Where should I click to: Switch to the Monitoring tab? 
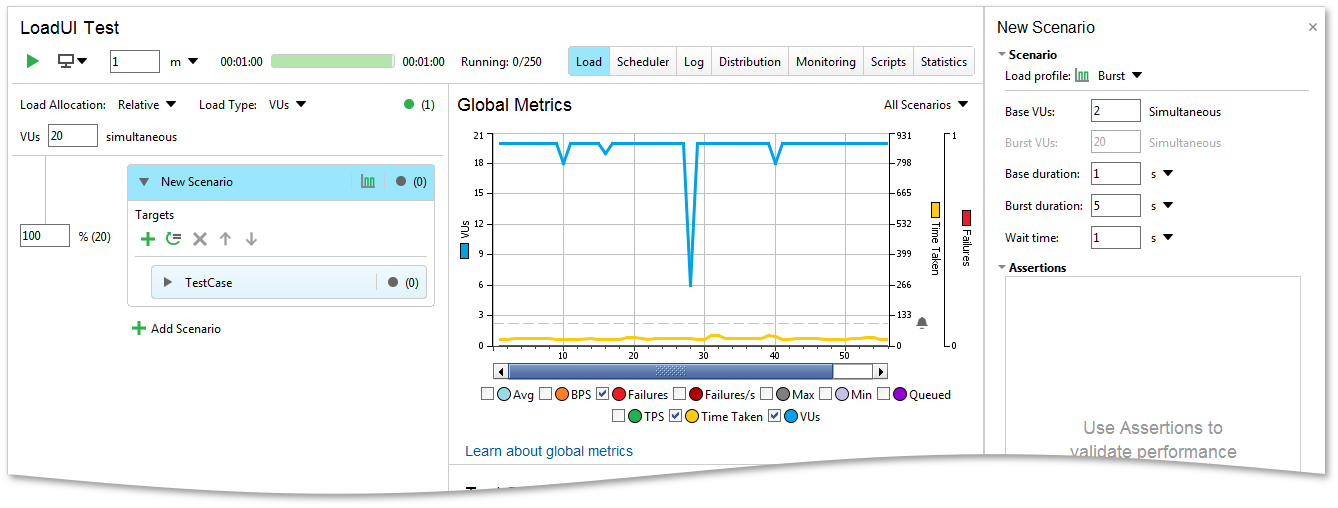pos(826,62)
